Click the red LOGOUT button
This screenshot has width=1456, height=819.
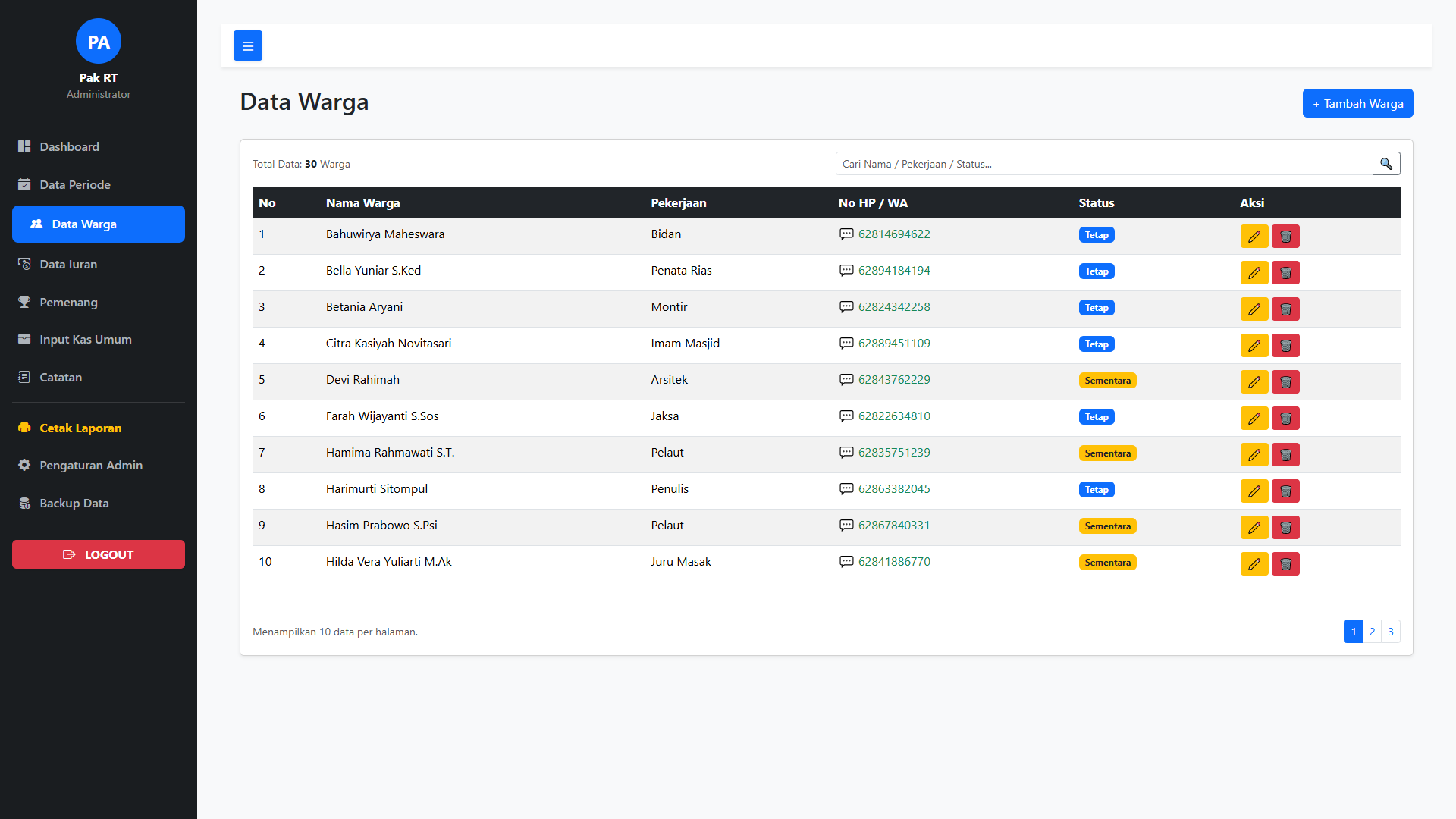(99, 554)
